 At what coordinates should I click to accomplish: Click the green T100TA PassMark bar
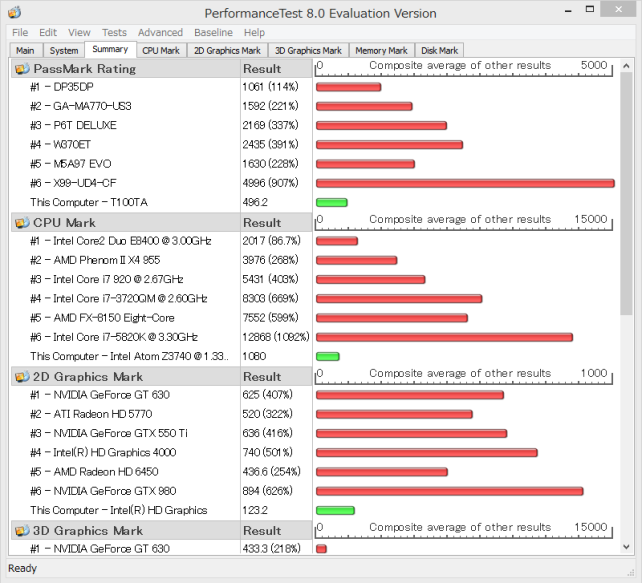(x=332, y=202)
